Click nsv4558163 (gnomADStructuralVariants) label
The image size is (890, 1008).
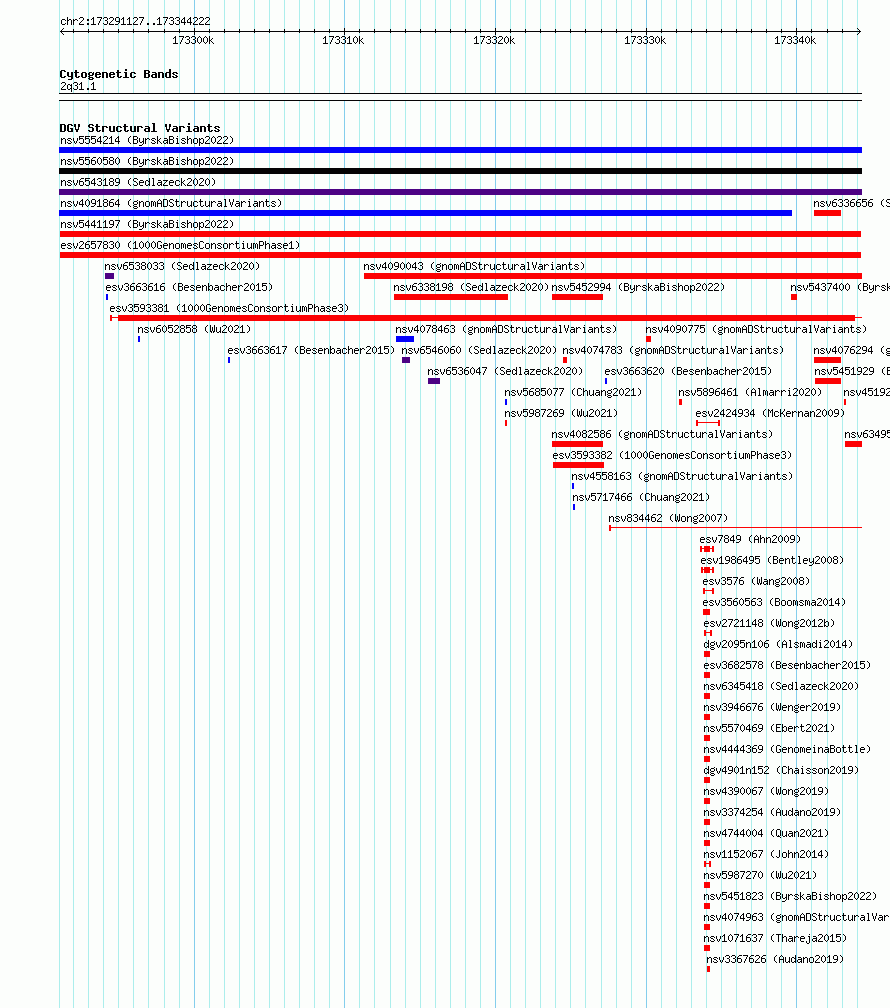point(682,476)
